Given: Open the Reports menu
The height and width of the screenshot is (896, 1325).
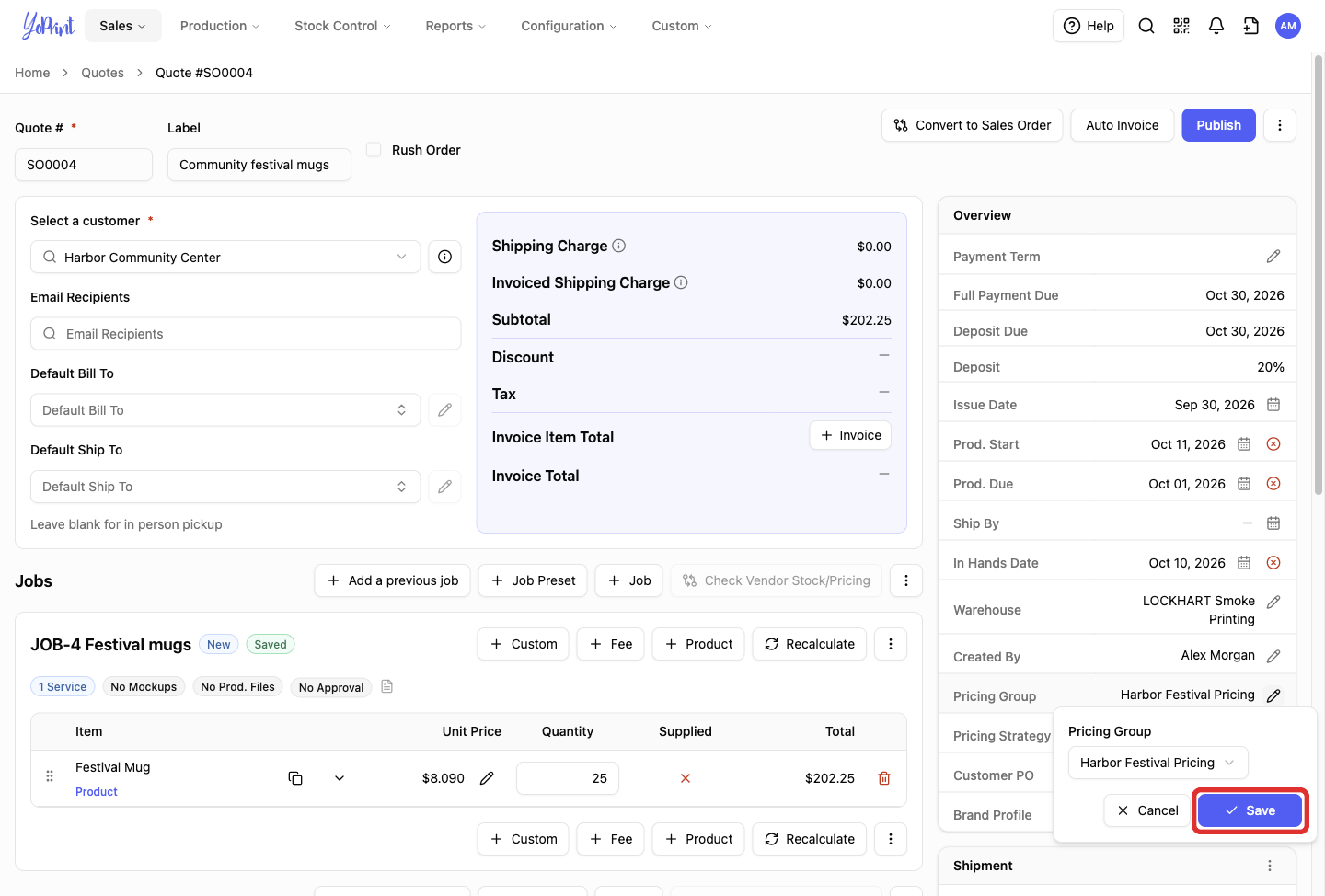Looking at the screenshot, I should (455, 26).
